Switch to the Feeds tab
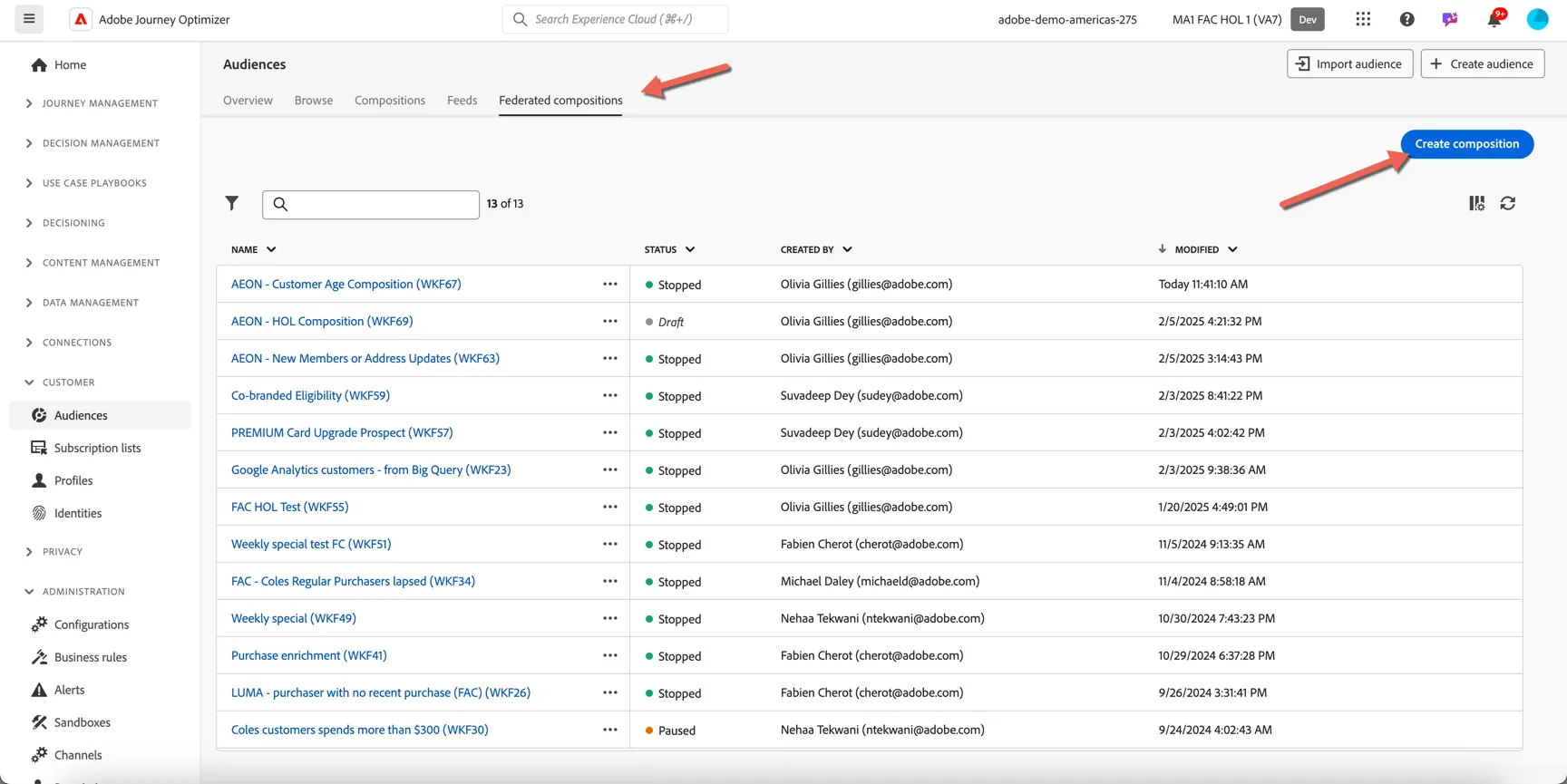1567x784 pixels. tap(462, 101)
